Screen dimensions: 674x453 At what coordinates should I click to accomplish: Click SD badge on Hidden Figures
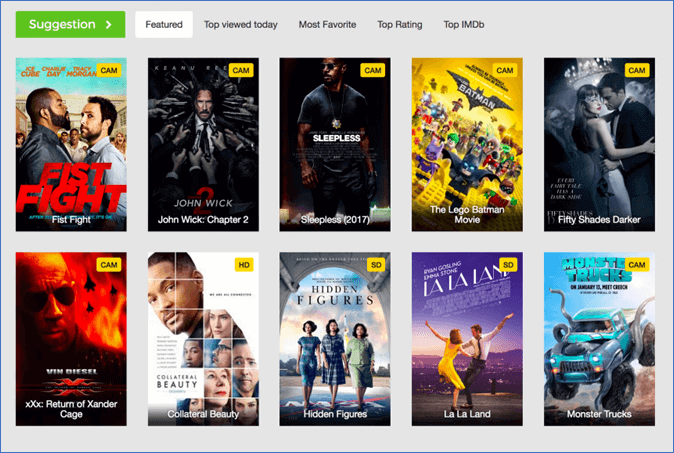point(376,265)
